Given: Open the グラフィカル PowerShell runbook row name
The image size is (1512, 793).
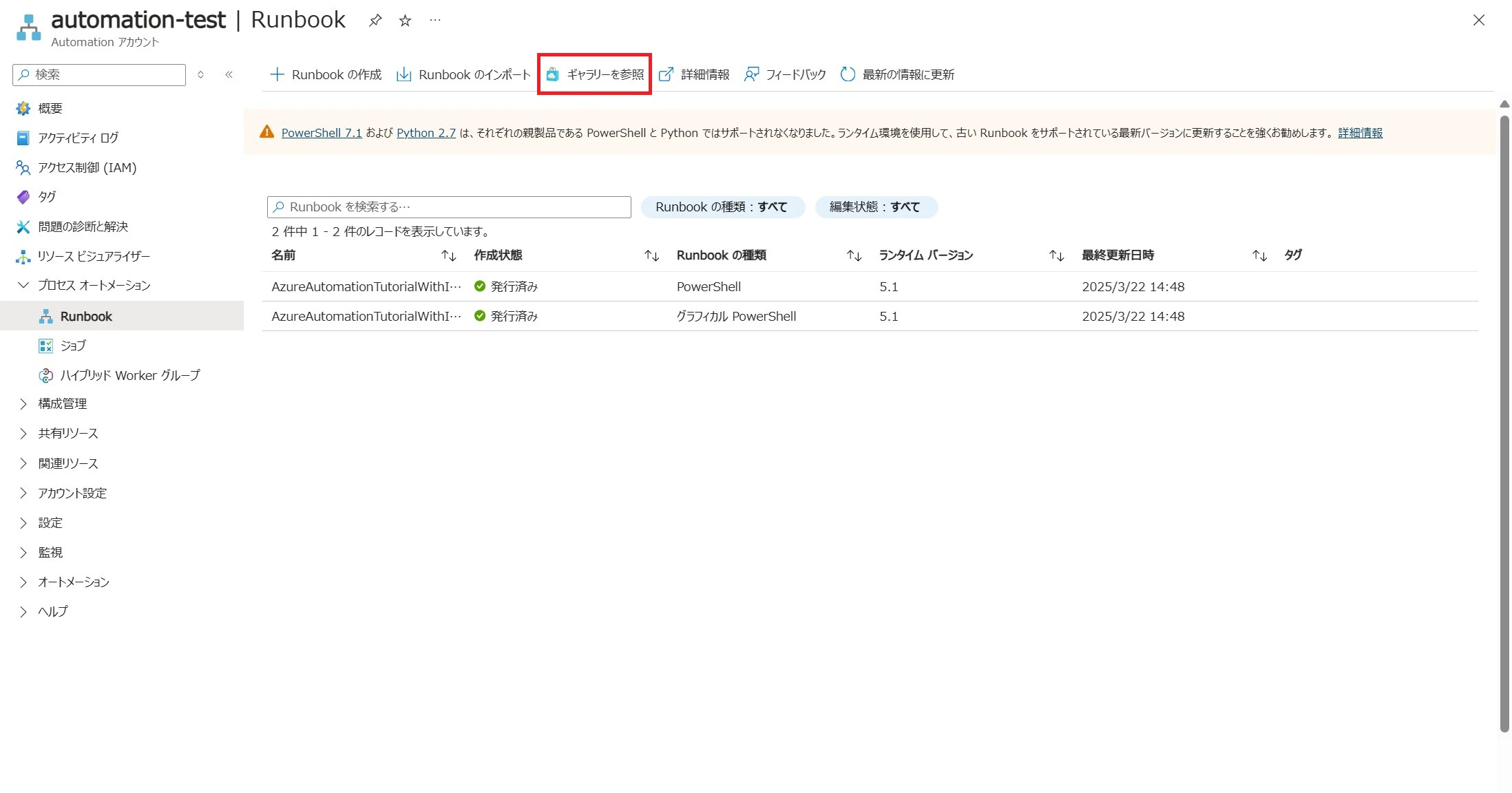Looking at the screenshot, I should pyautogui.click(x=366, y=316).
